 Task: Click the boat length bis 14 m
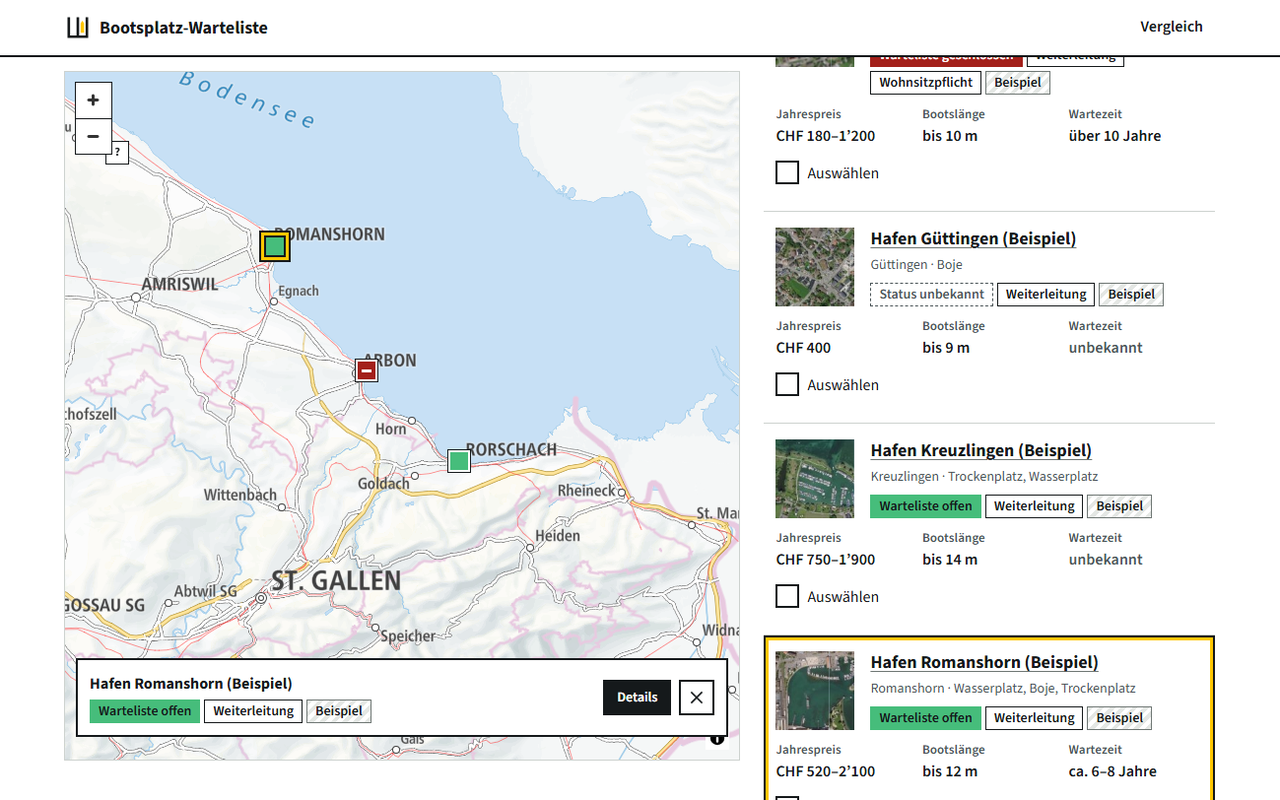click(x=950, y=560)
